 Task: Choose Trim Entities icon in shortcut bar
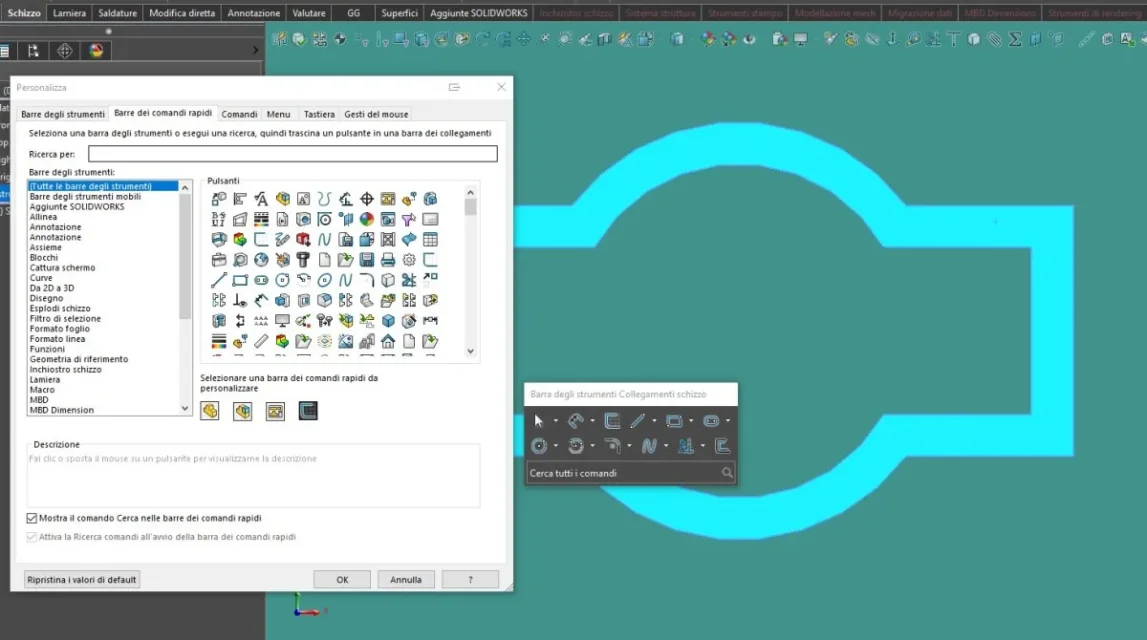(x=685, y=445)
